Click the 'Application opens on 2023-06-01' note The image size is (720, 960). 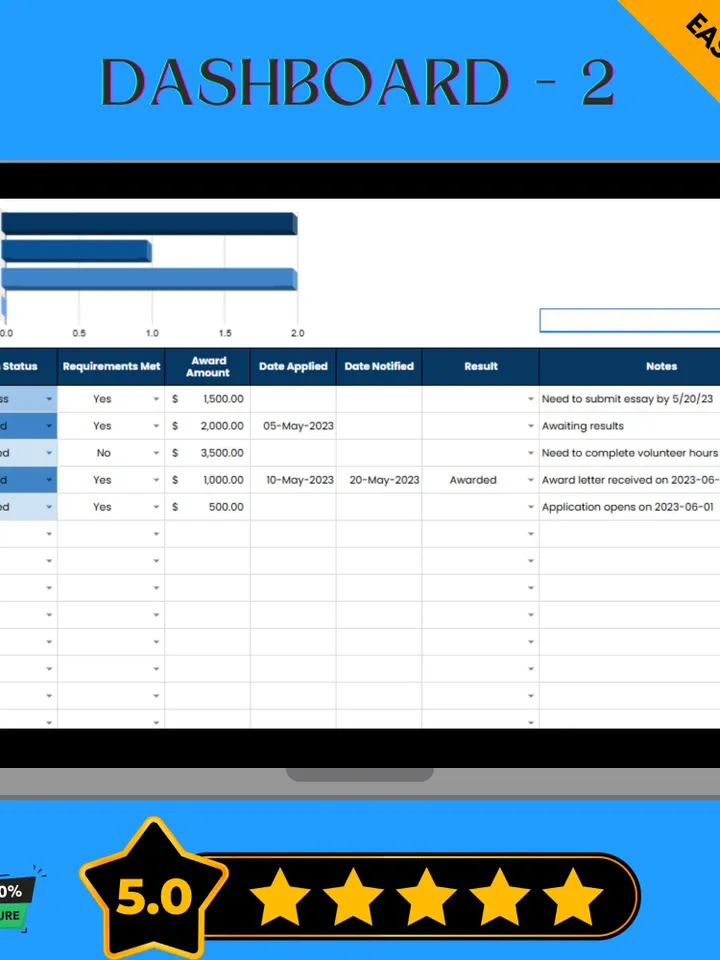point(628,507)
